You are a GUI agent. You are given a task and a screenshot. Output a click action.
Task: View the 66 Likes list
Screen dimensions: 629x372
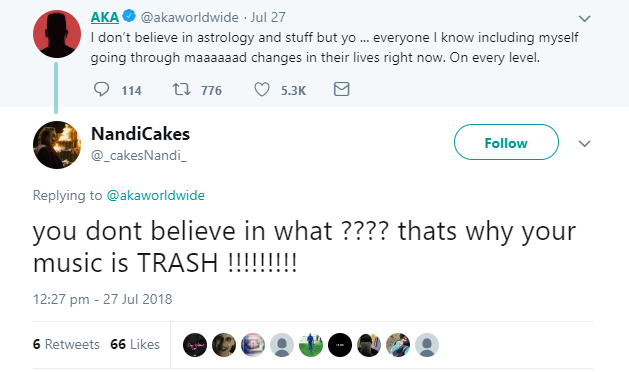coord(135,344)
